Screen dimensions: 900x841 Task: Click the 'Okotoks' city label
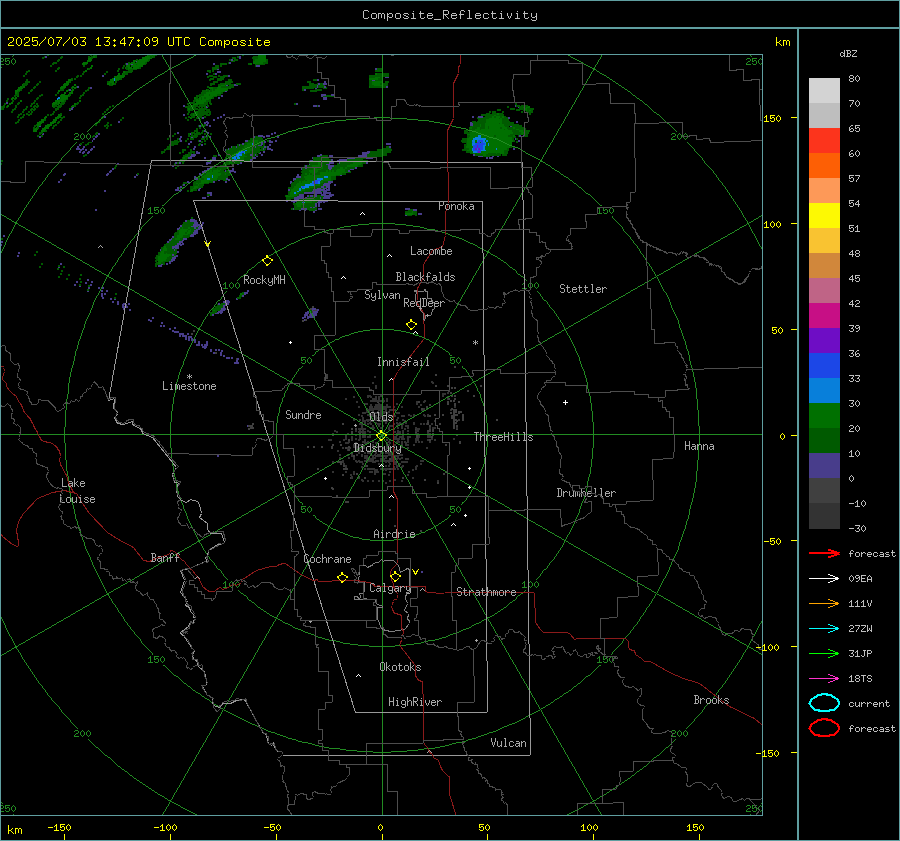pyautogui.click(x=400, y=667)
